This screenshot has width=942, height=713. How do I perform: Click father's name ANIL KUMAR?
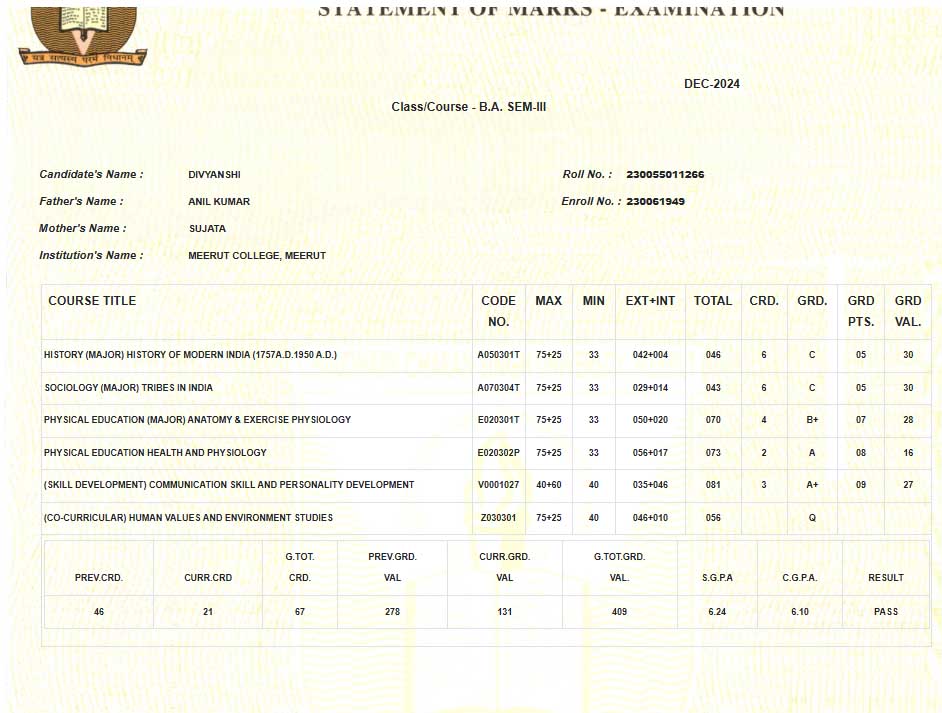click(x=219, y=202)
